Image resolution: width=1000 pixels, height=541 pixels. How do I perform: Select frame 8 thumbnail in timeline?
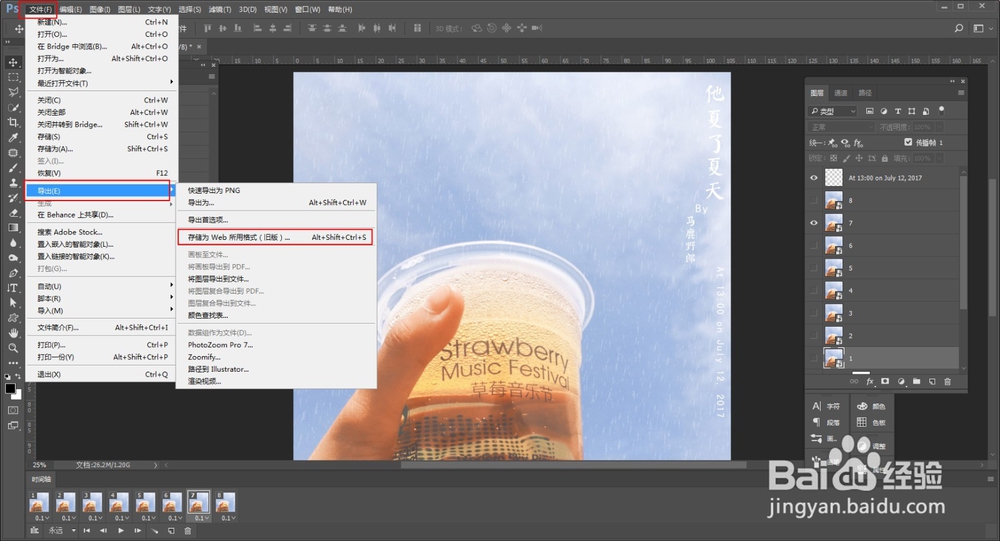point(225,502)
